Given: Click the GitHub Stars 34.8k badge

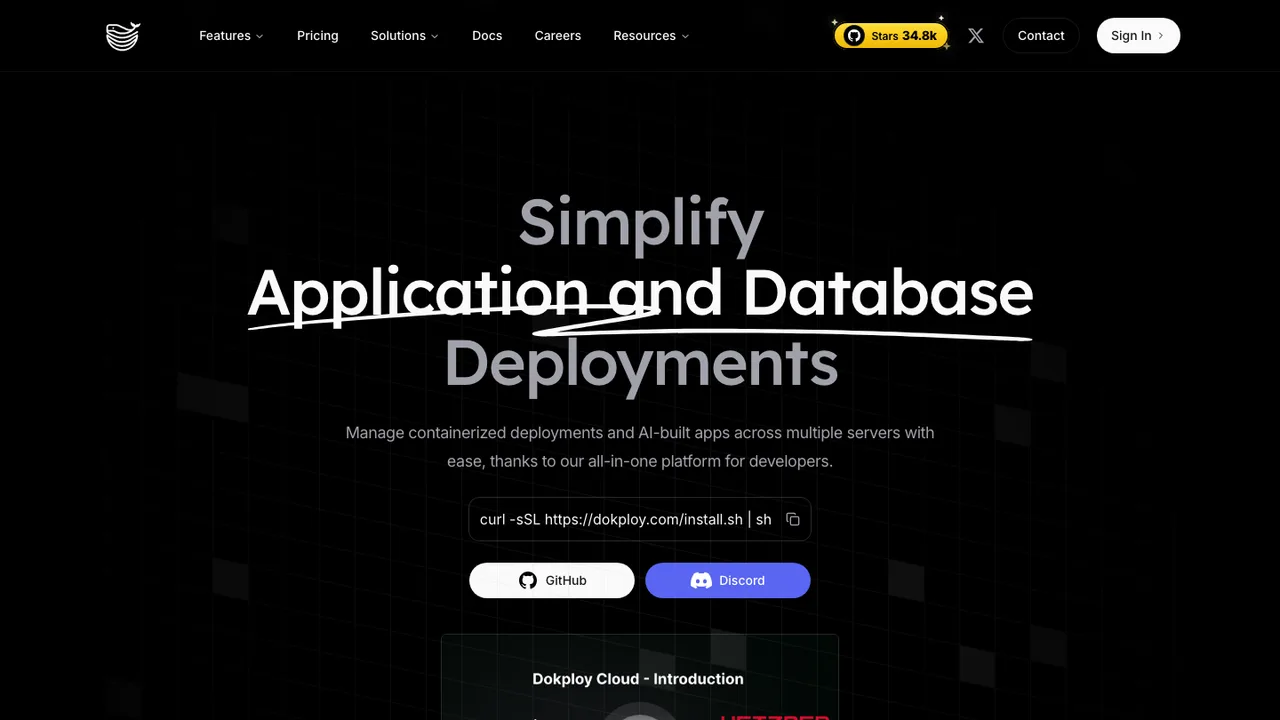Looking at the screenshot, I should tap(891, 36).
